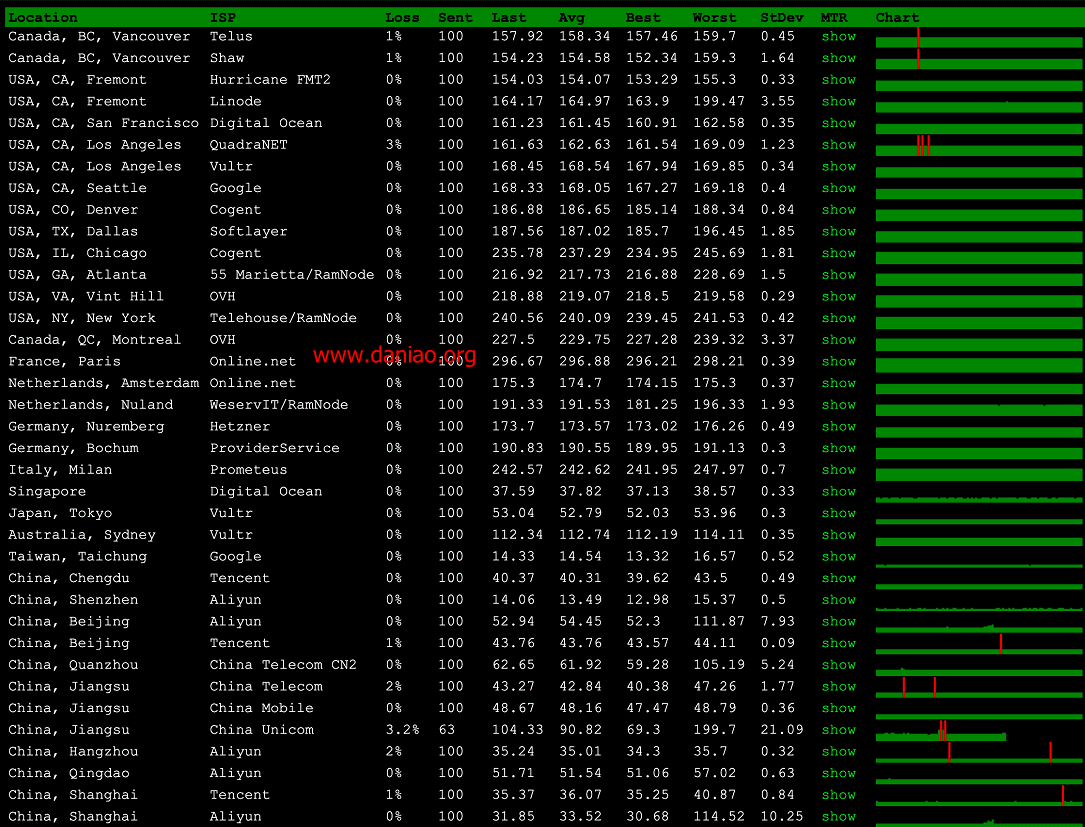The height and width of the screenshot is (827, 1085).
Task: Select the Aliyun Beijing worst value 111.87
Action: coord(719,621)
